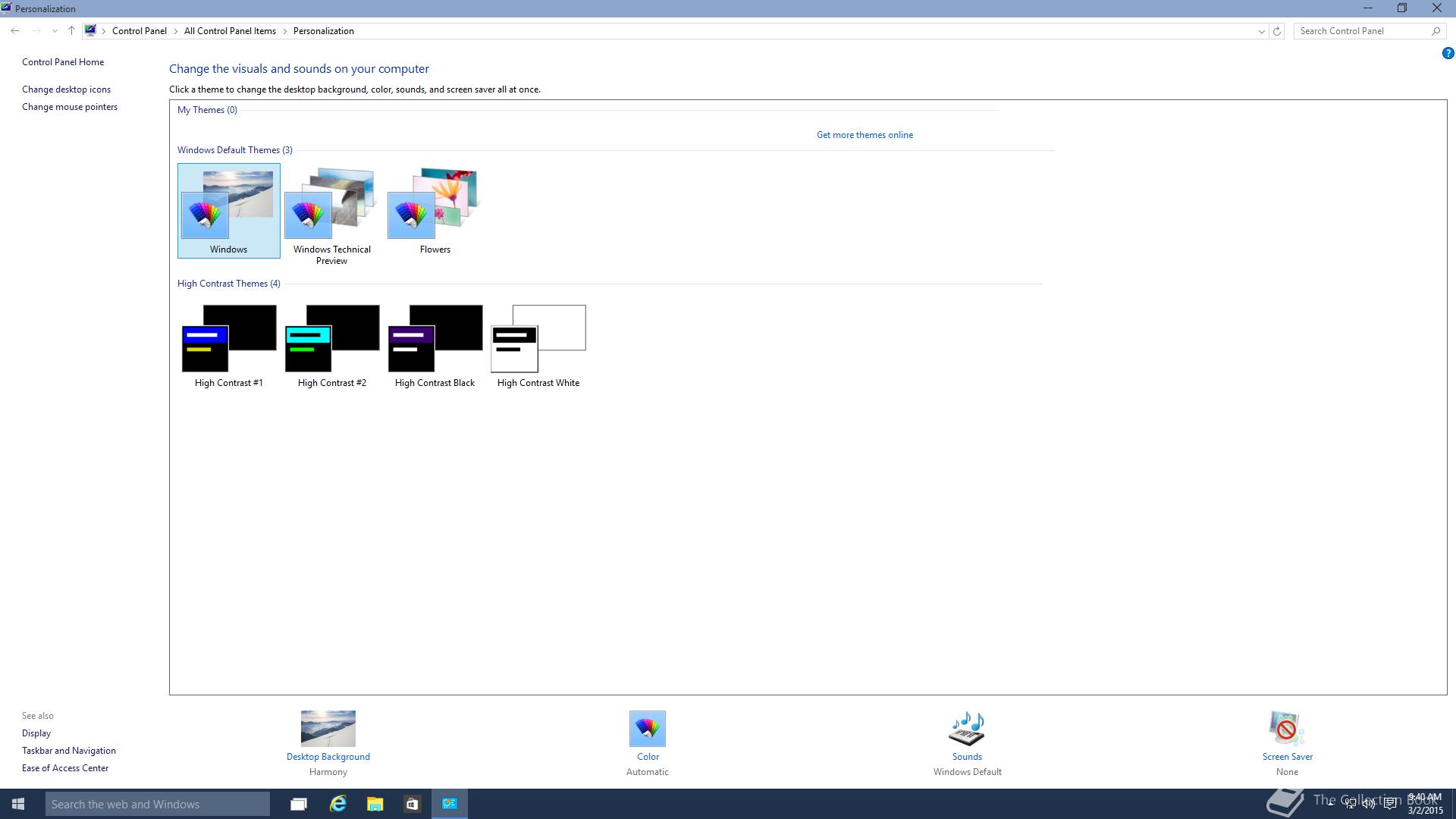This screenshot has width=1456, height=819.
Task: Open the Screen Saver settings icon
Action: [x=1287, y=729]
